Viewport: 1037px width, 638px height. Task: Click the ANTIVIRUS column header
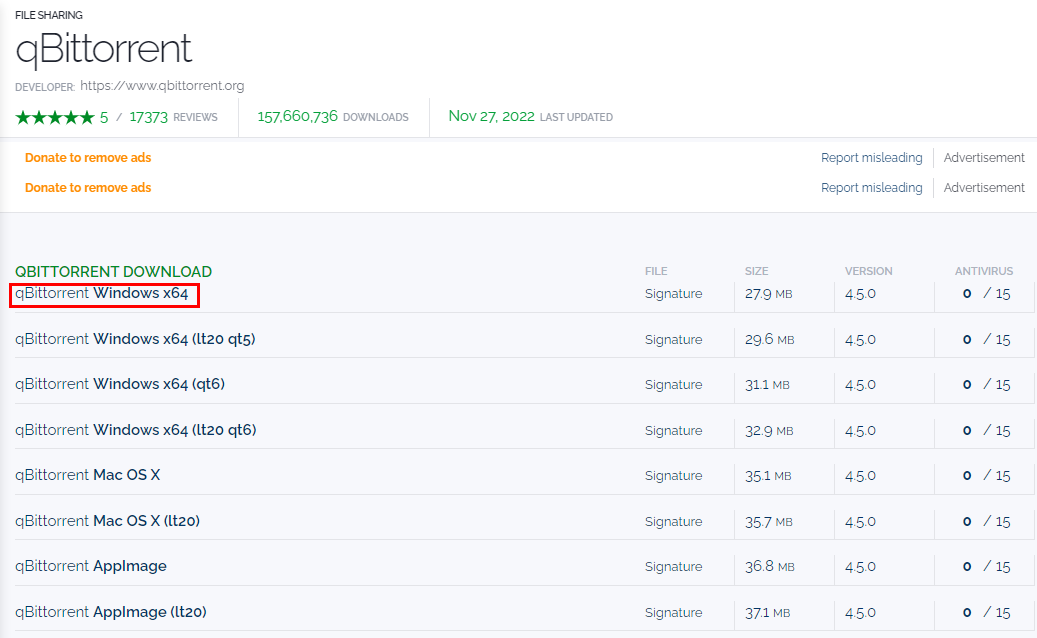(x=983, y=271)
